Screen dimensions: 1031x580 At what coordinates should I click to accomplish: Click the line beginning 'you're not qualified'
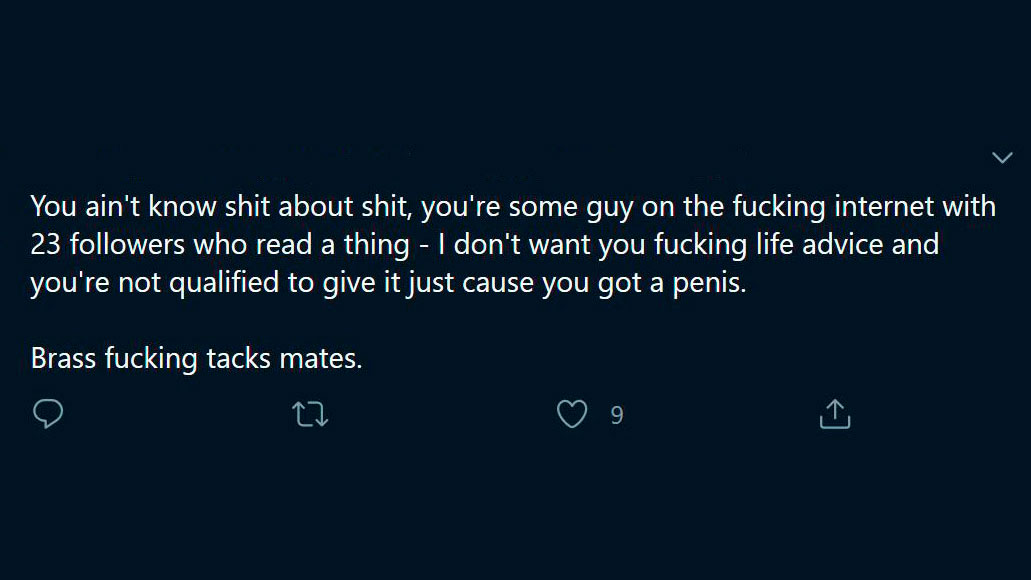click(389, 283)
